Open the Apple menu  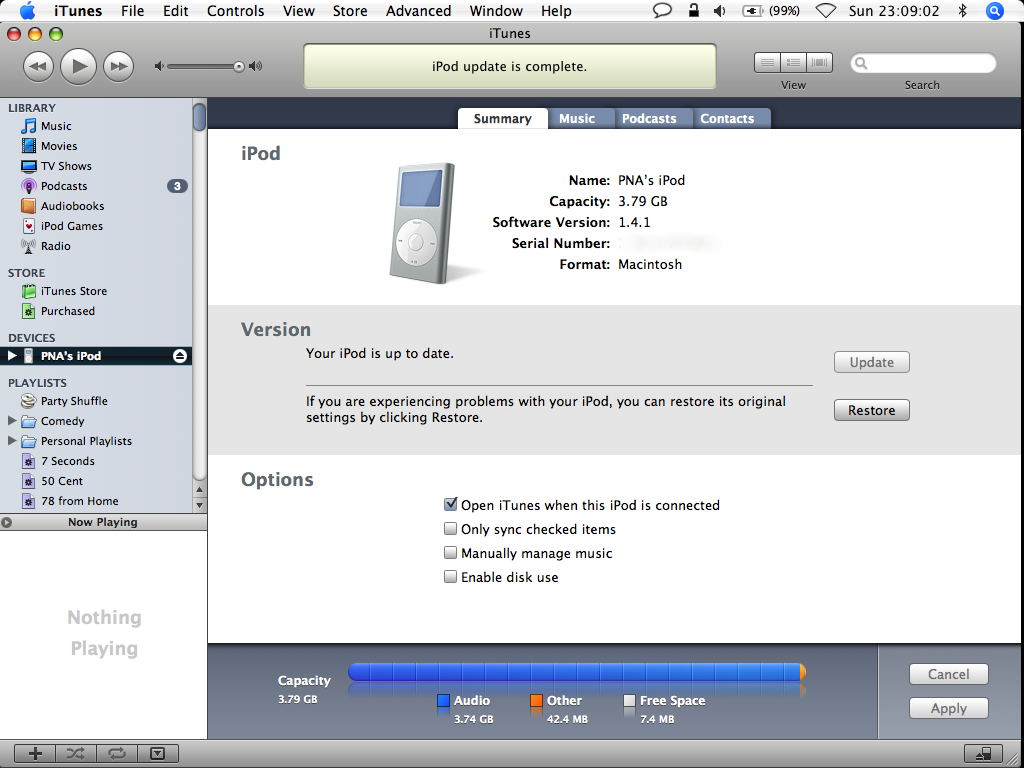pos(28,10)
